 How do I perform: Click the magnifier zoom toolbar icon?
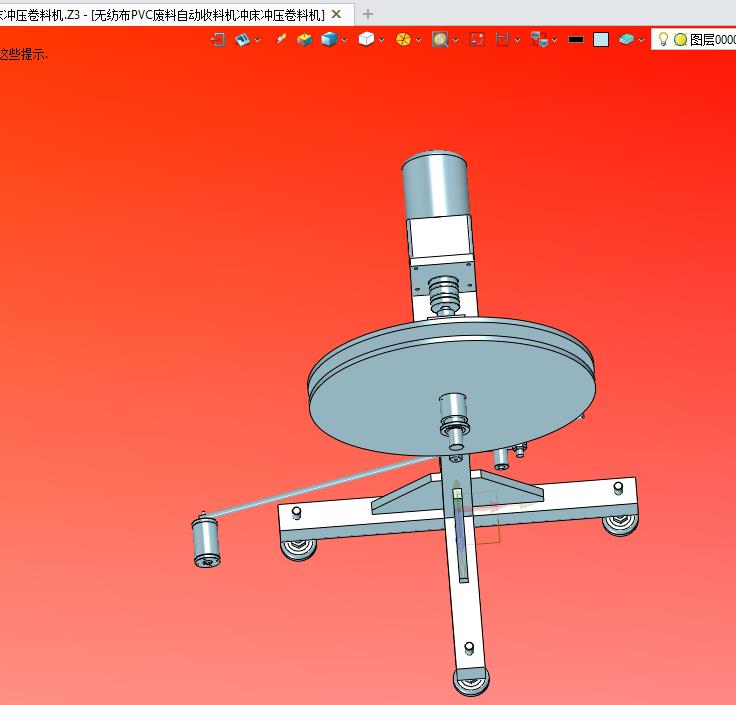[x=440, y=39]
